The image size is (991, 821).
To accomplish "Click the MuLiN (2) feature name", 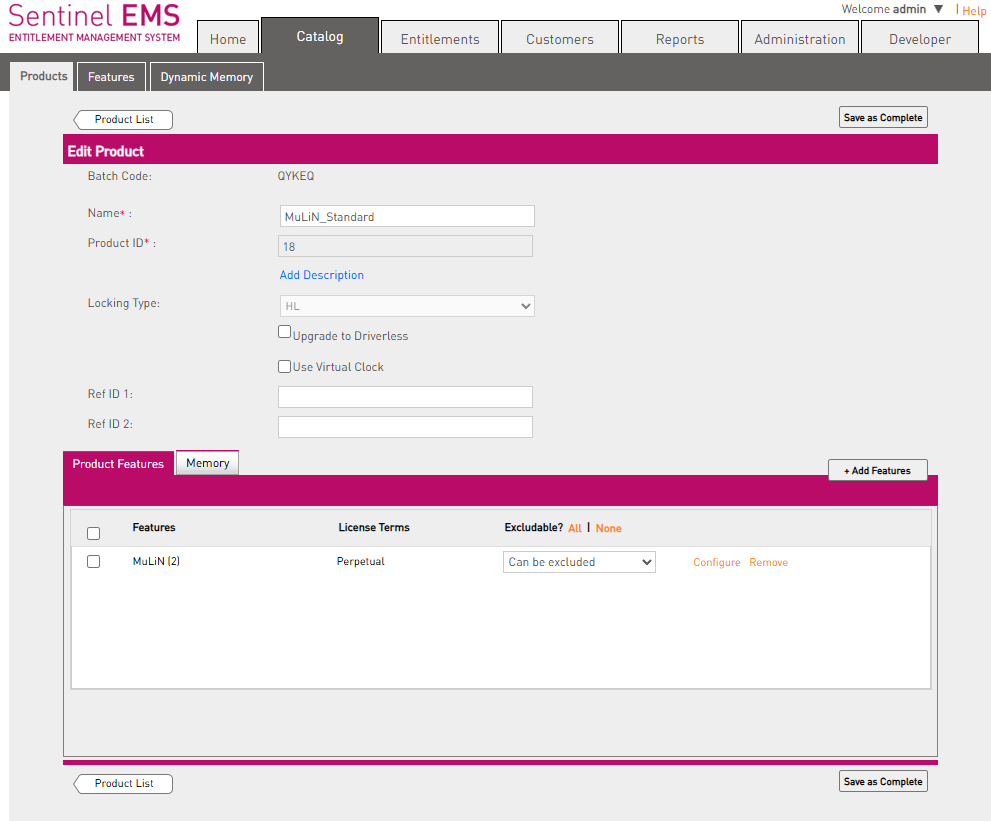I will [x=156, y=561].
